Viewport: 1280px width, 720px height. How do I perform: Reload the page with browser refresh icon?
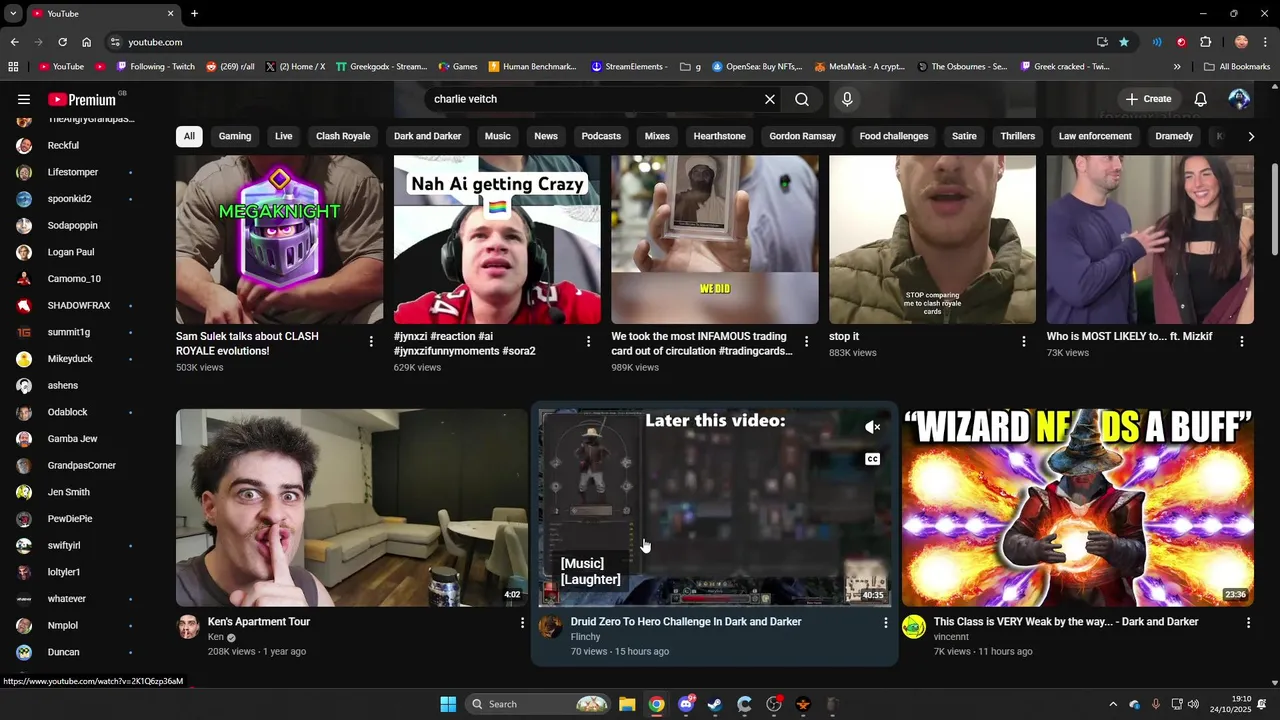pos(62,42)
